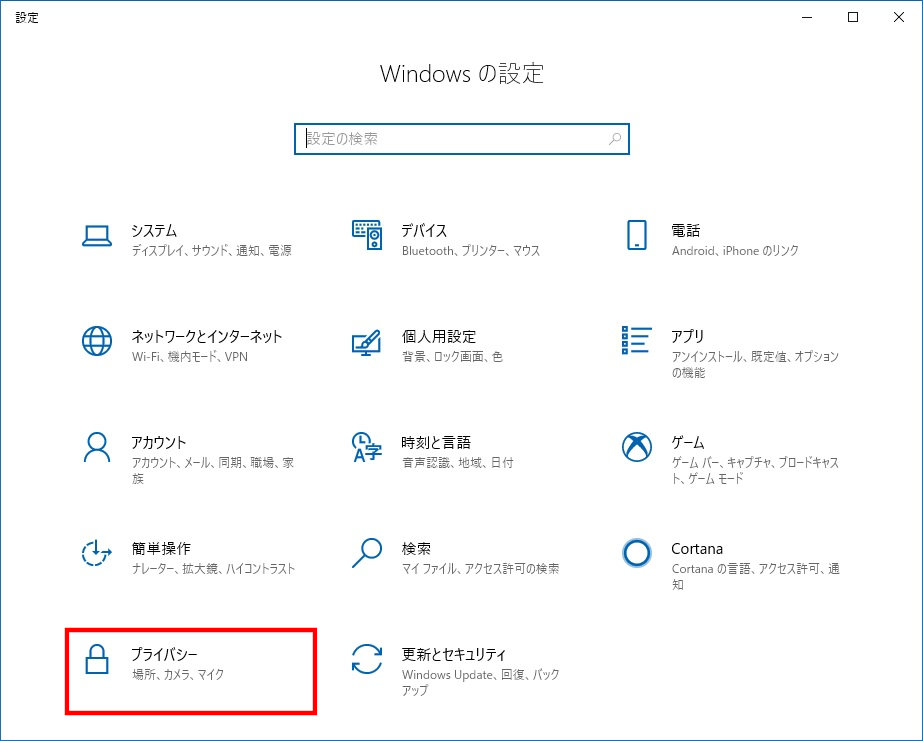
Task: Open the アプリ settings title
Action: (688, 336)
